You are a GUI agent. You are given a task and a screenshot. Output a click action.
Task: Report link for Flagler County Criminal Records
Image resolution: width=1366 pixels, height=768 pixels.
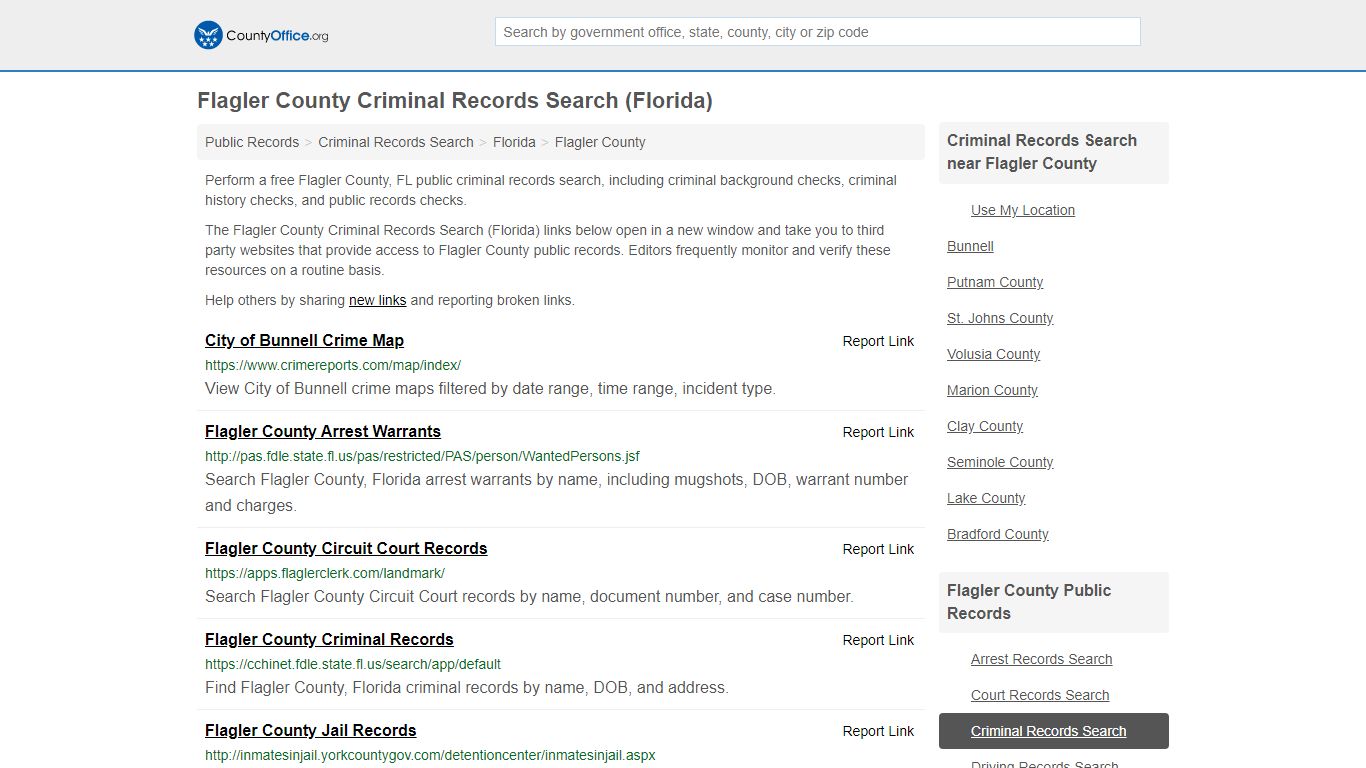(878, 640)
